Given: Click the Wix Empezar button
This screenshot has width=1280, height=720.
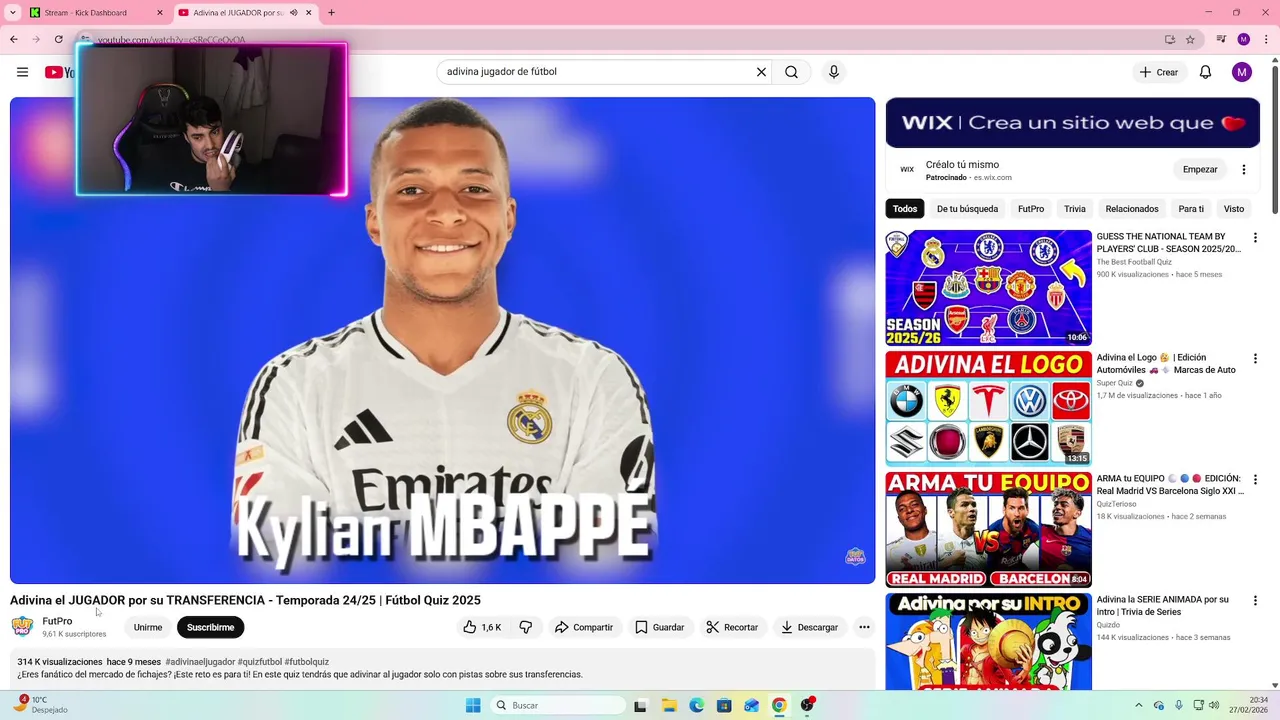Looking at the screenshot, I should (1200, 170).
